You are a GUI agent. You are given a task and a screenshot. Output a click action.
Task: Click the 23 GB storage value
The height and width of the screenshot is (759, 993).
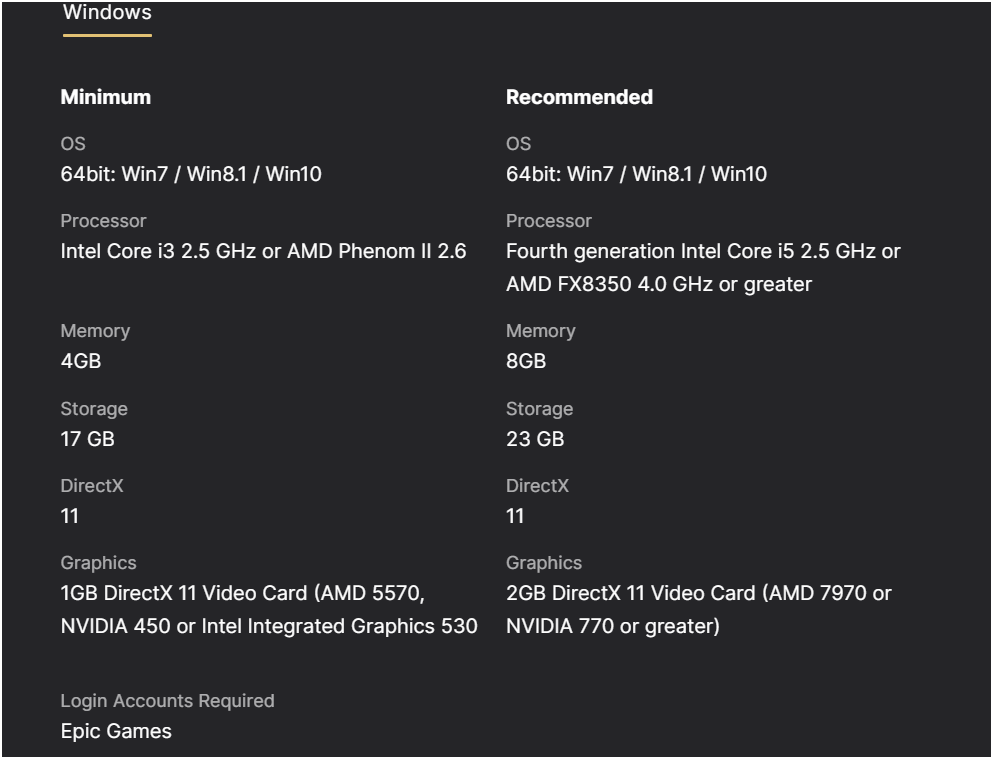(x=535, y=439)
